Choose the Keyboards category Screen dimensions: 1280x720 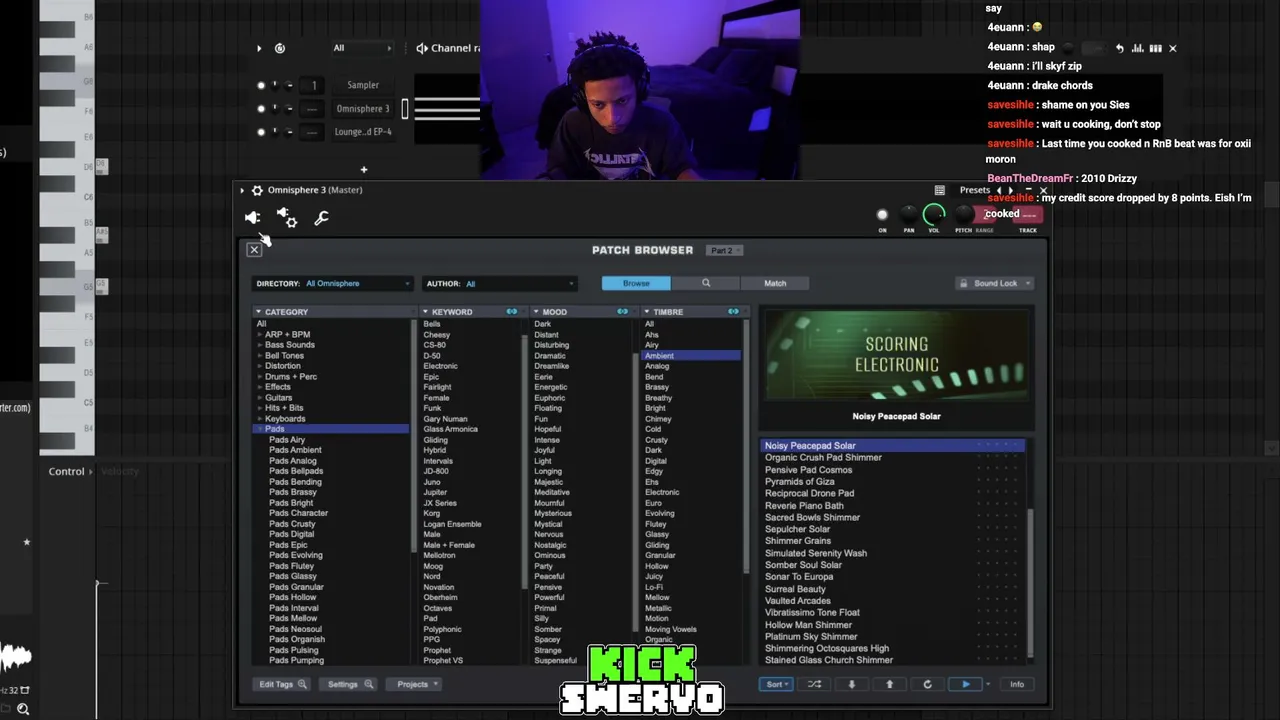click(x=285, y=419)
